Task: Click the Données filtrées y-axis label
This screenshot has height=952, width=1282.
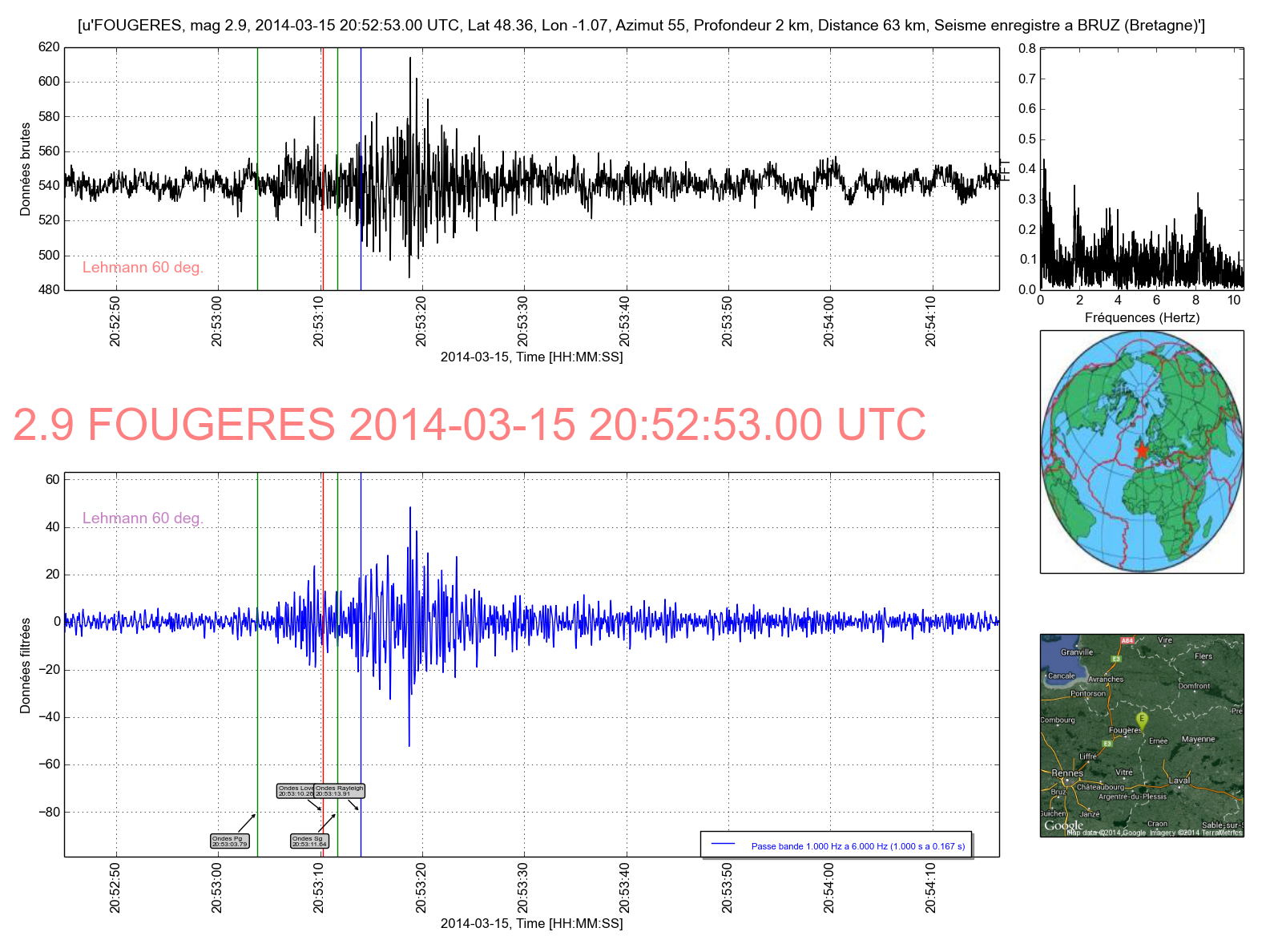Action: (26, 665)
